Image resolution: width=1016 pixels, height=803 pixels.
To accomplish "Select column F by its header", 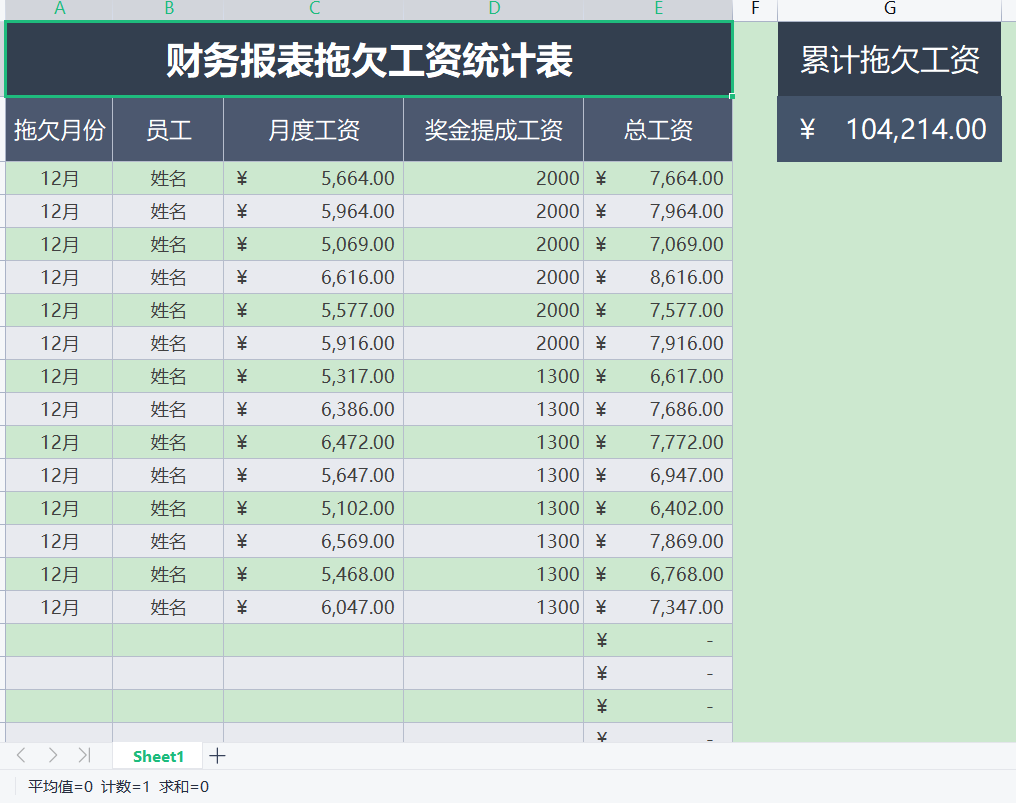I will click(x=755, y=8).
